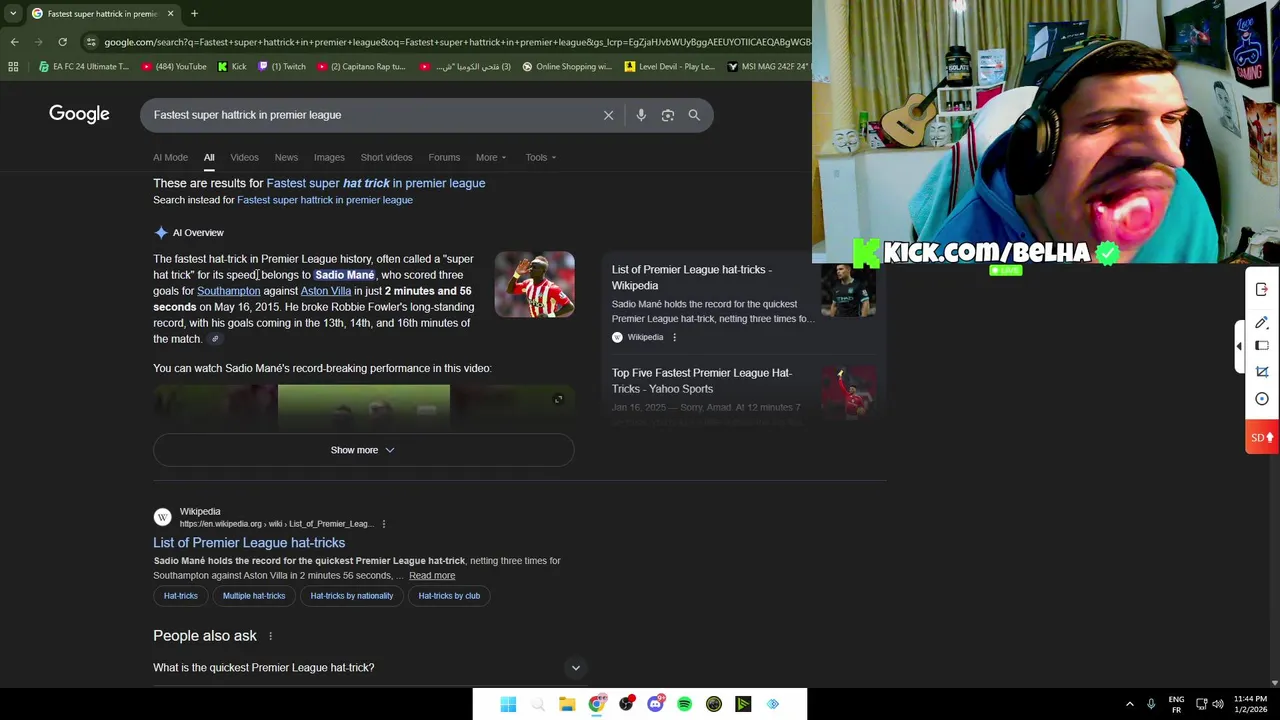The width and height of the screenshot is (1280, 720).
Task: Go back to the previous page
Action: point(14,42)
